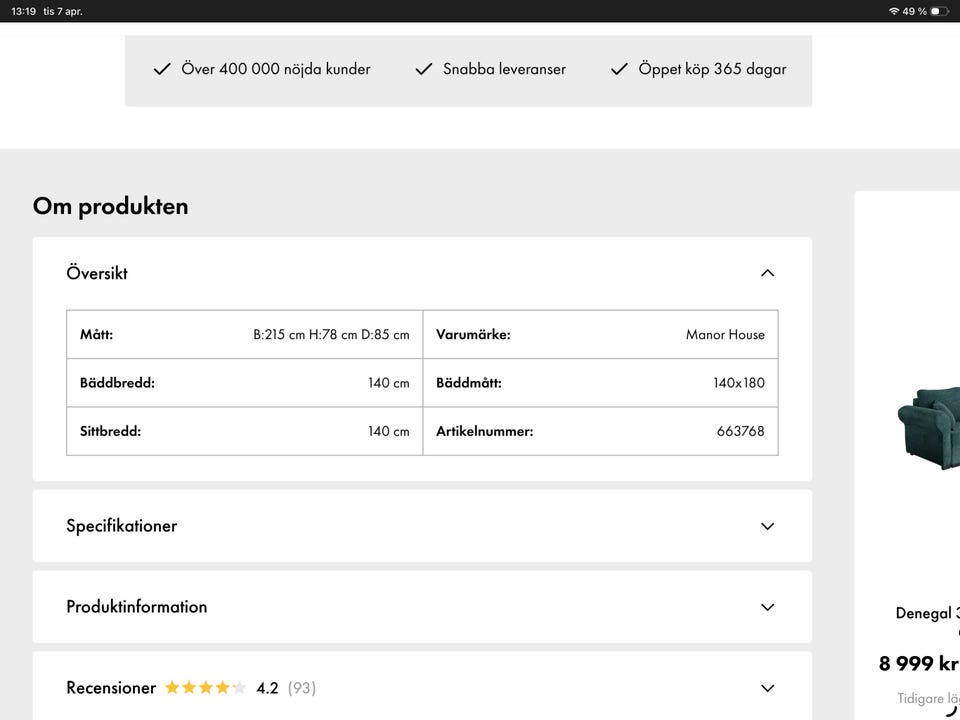Click the "Manor House" brand value
This screenshot has height=720, width=960.
(725, 335)
